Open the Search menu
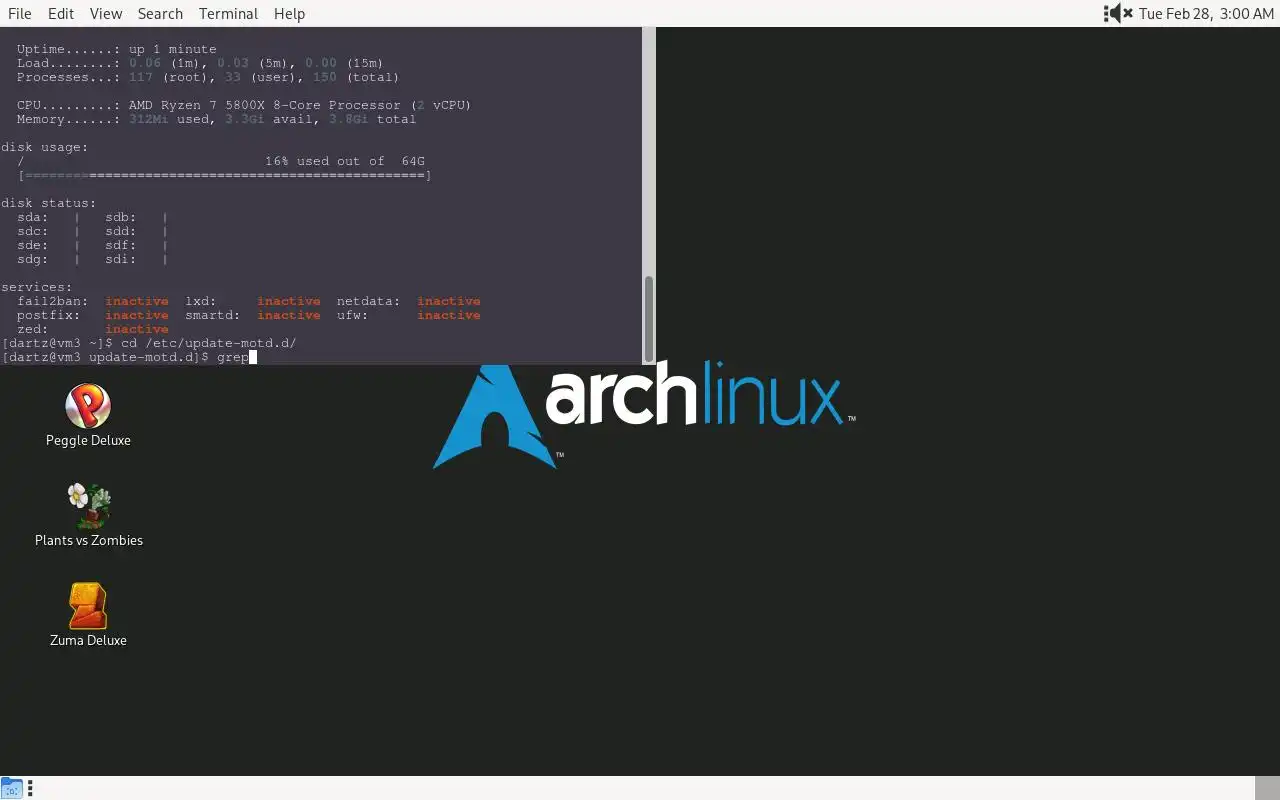This screenshot has height=800, width=1280. pyautogui.click(x=160, y=13)
